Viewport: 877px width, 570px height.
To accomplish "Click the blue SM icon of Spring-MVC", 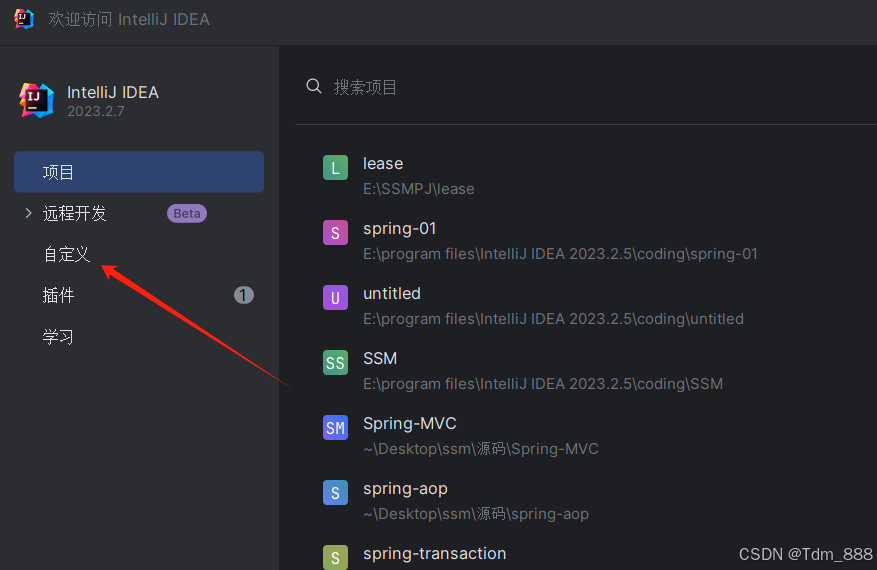I will point(336,427).
